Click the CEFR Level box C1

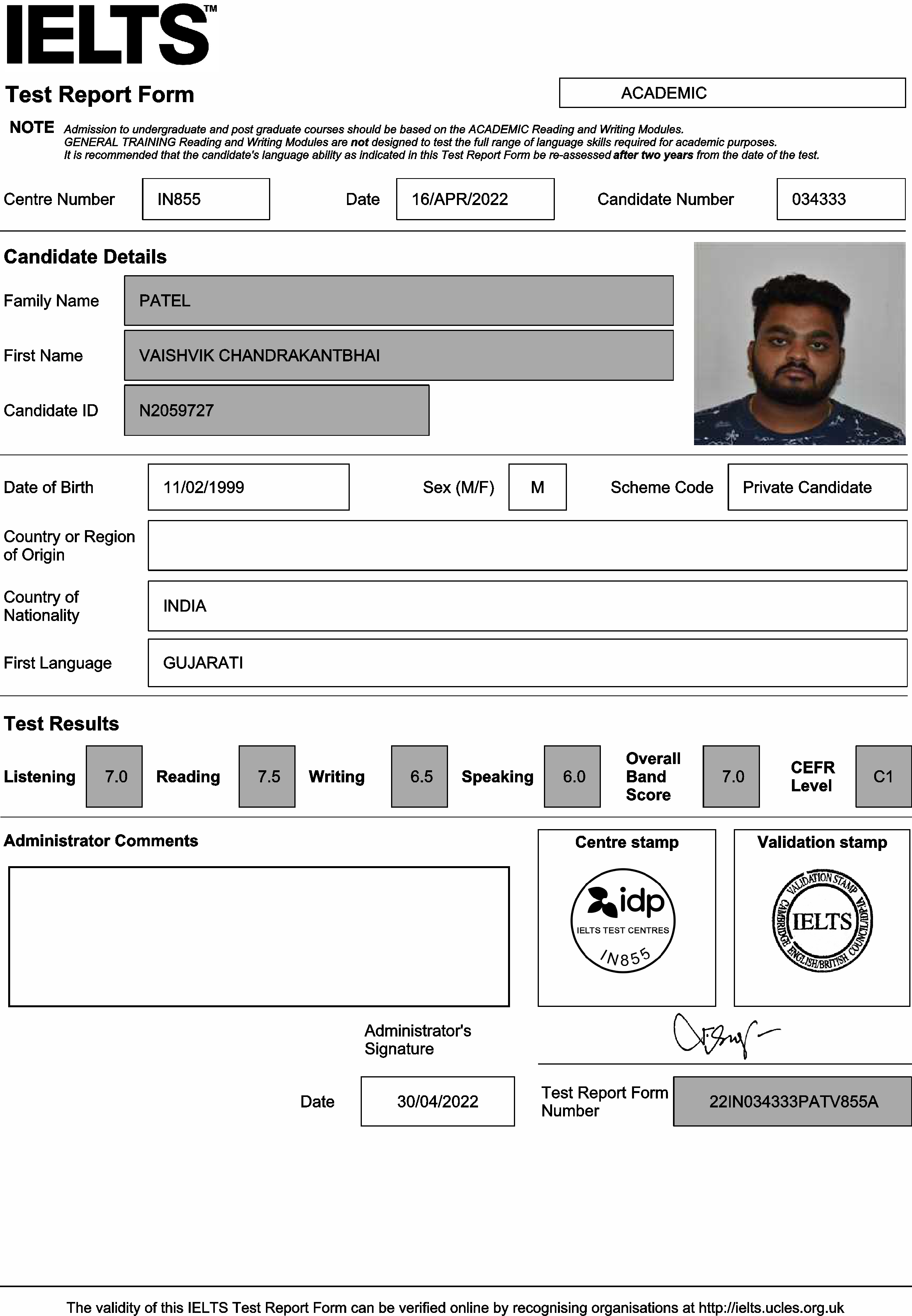pos(882,776)
